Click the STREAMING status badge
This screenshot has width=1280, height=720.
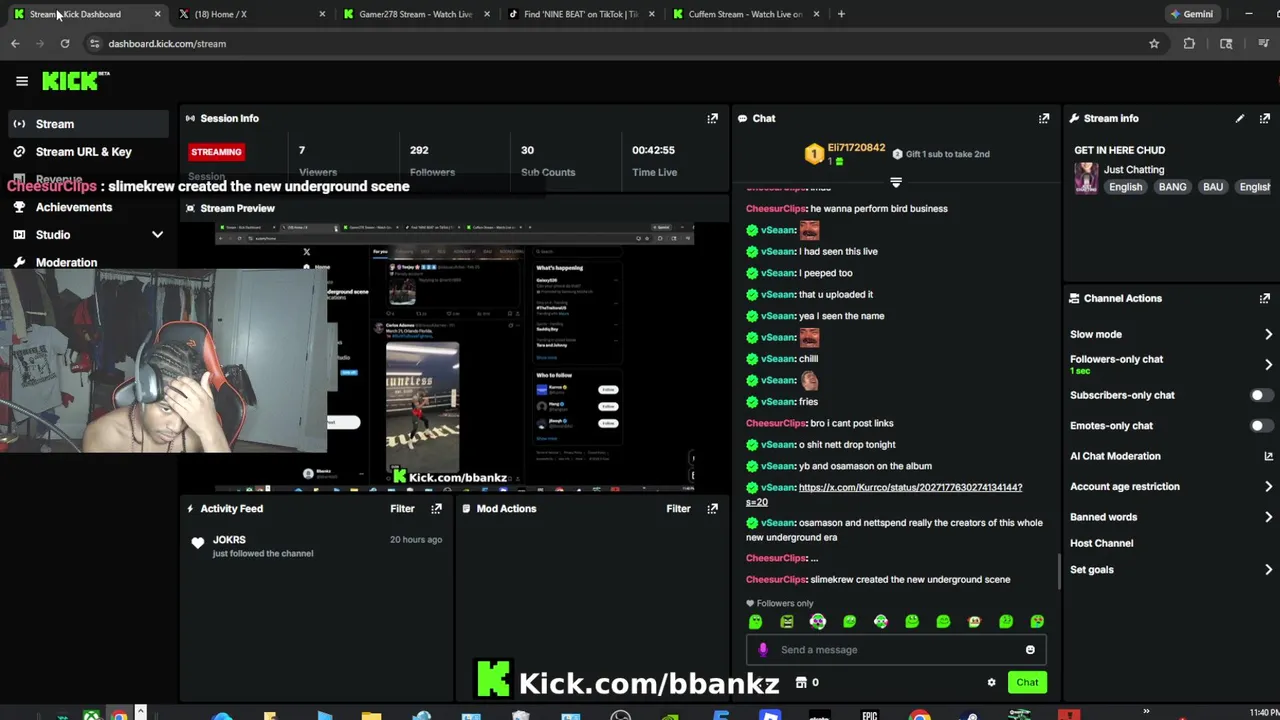(x=216, y=152)
